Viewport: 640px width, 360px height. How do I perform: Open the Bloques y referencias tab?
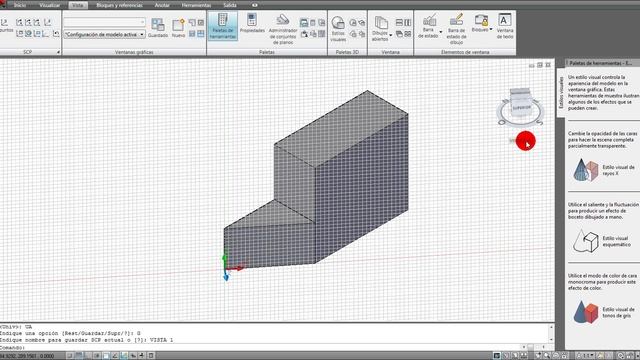click(x=119, y=5)
